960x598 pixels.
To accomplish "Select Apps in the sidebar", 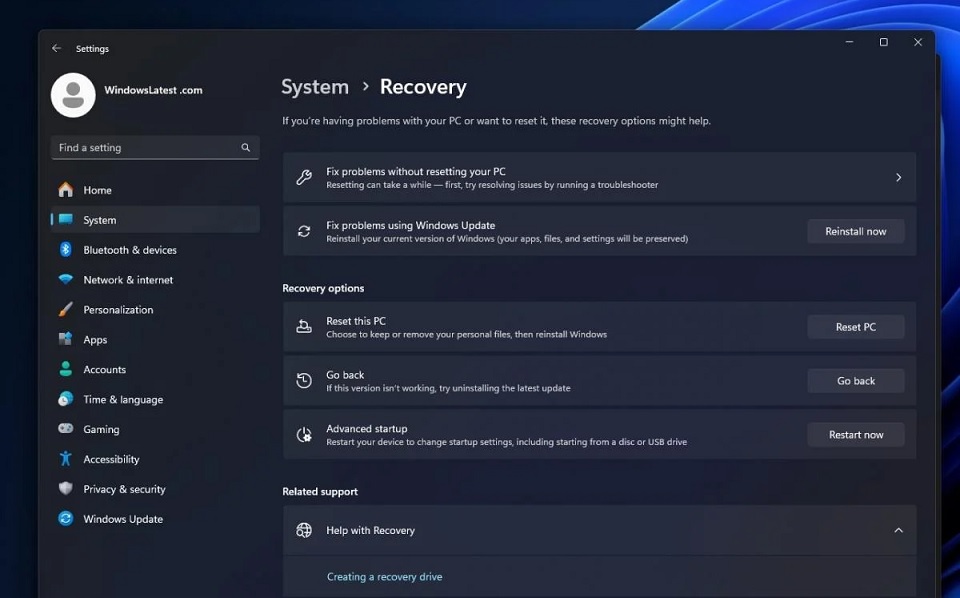I will 155,340.
